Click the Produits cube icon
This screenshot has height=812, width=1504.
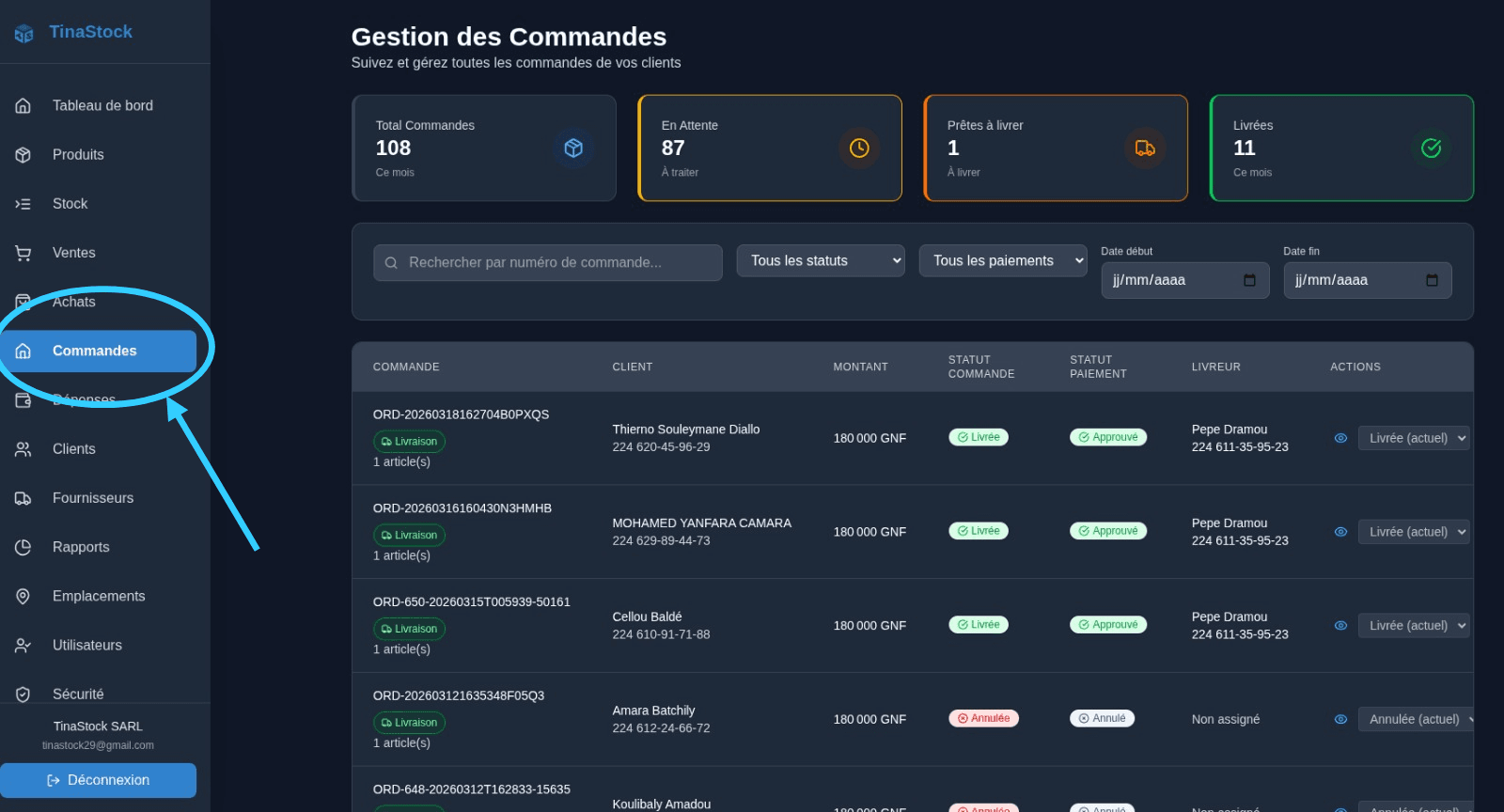(x=23, y=155)
